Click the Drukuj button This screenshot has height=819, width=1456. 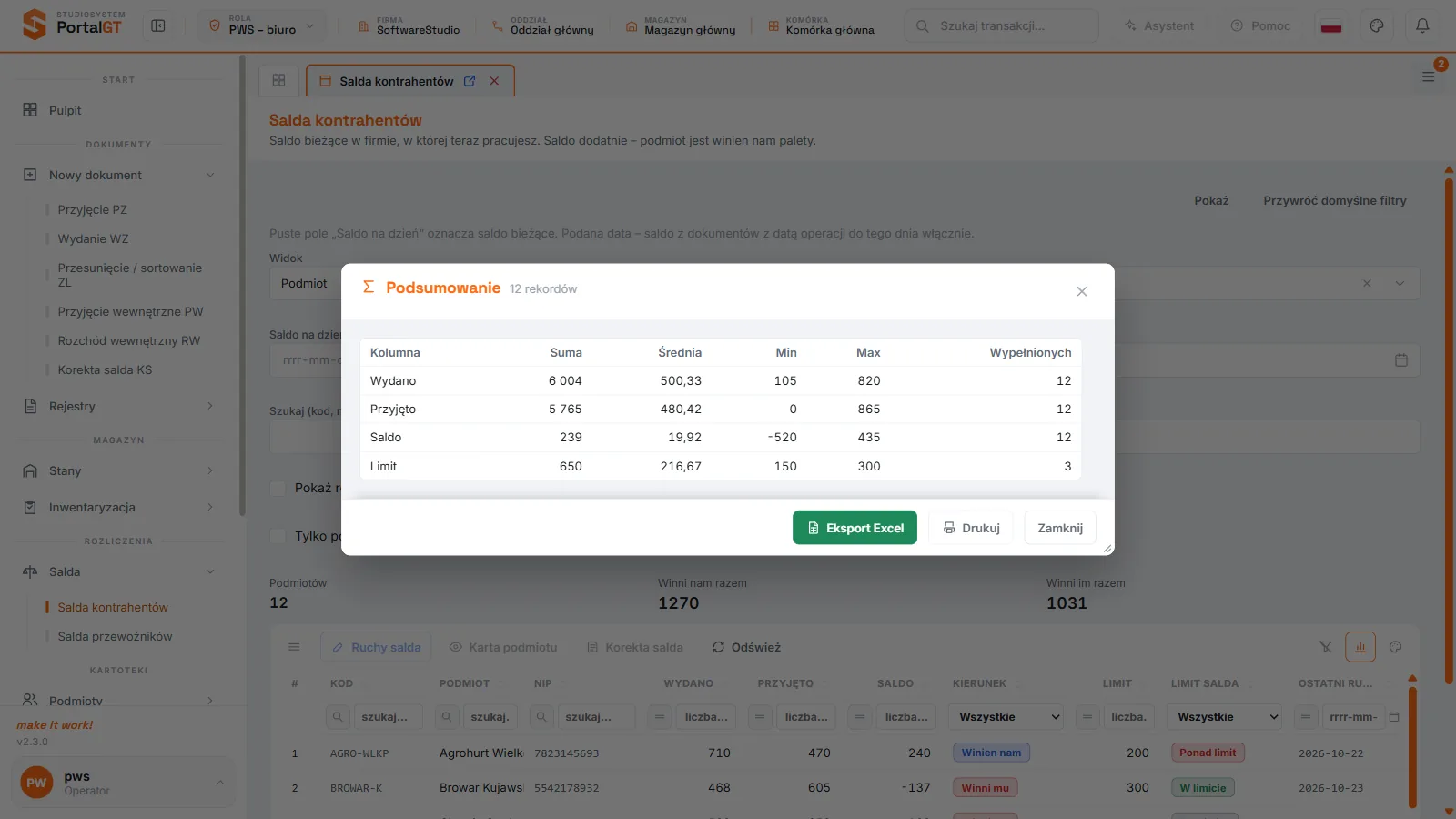[x=971, y=528]
